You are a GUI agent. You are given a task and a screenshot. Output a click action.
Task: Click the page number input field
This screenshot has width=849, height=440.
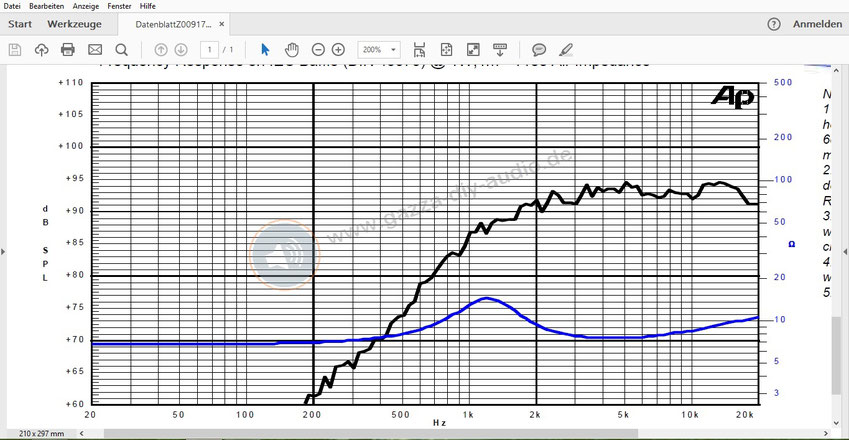coord(210,50)
